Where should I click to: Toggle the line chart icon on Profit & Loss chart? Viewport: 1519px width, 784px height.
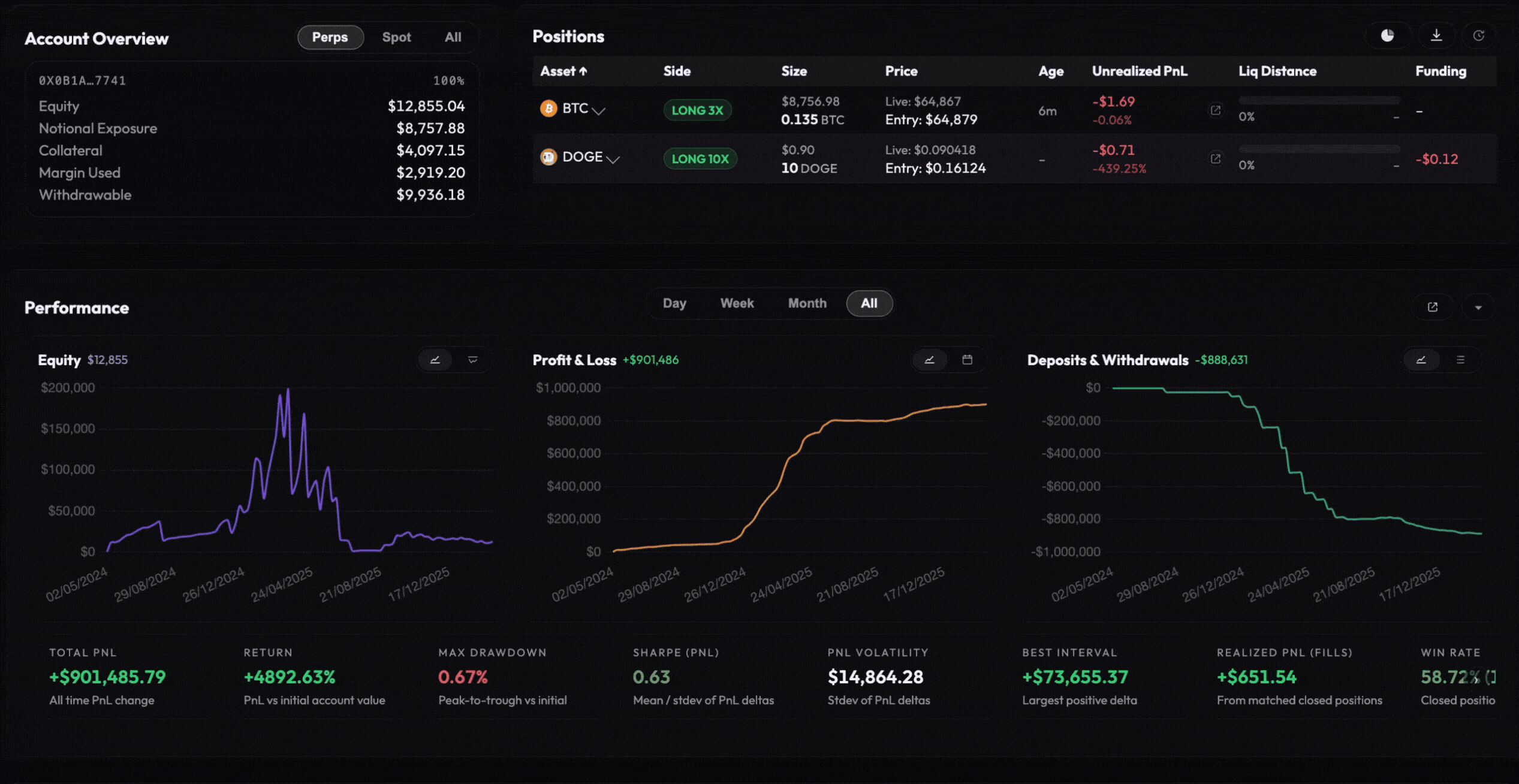929,360
